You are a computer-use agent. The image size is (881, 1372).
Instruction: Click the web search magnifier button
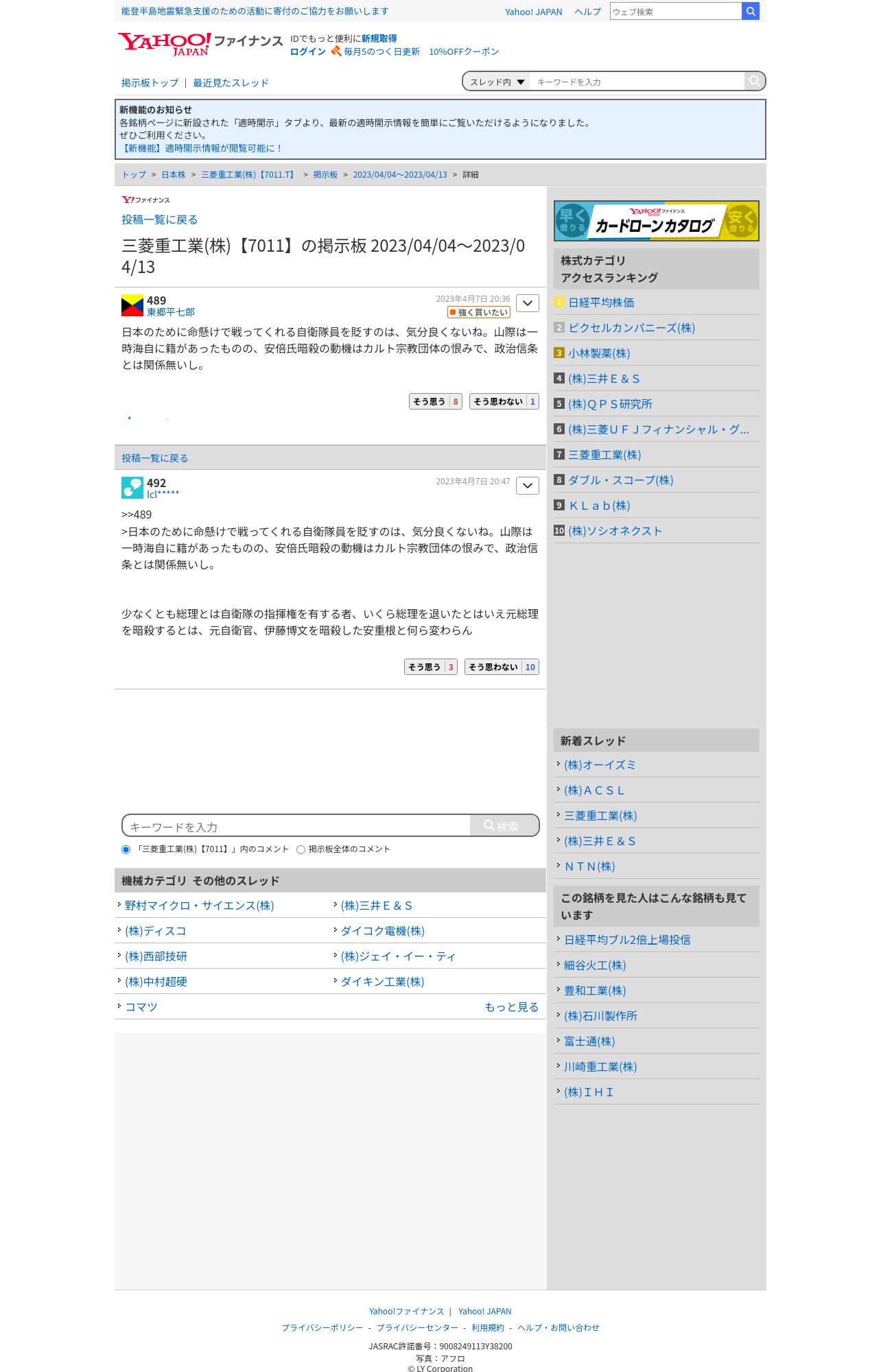751,11
